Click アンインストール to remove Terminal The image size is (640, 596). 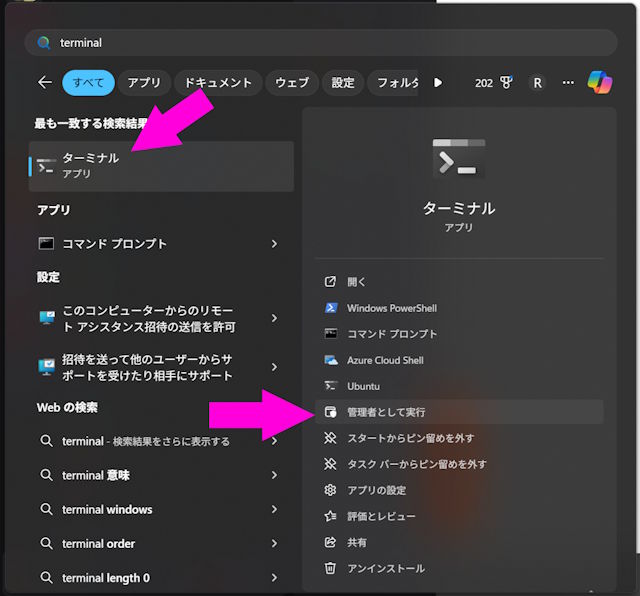click(x=459, y=568)
